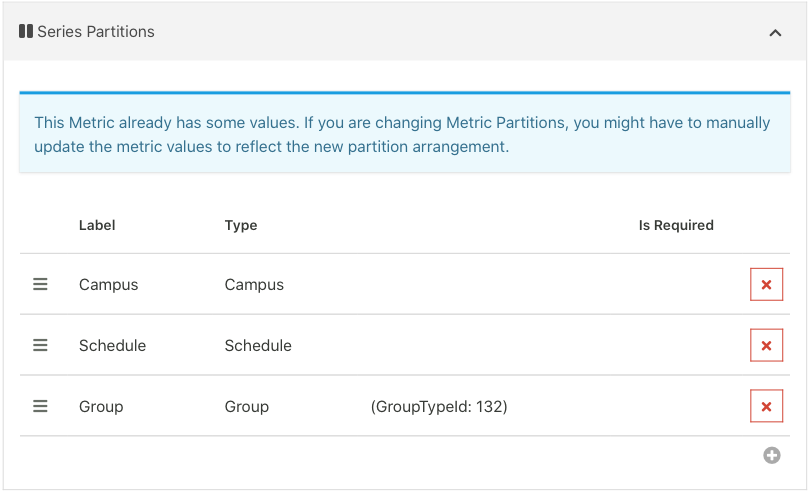Select the Schedule label cell
The width and height of the screenshot is (810, 493).
[x=113, y=346]
